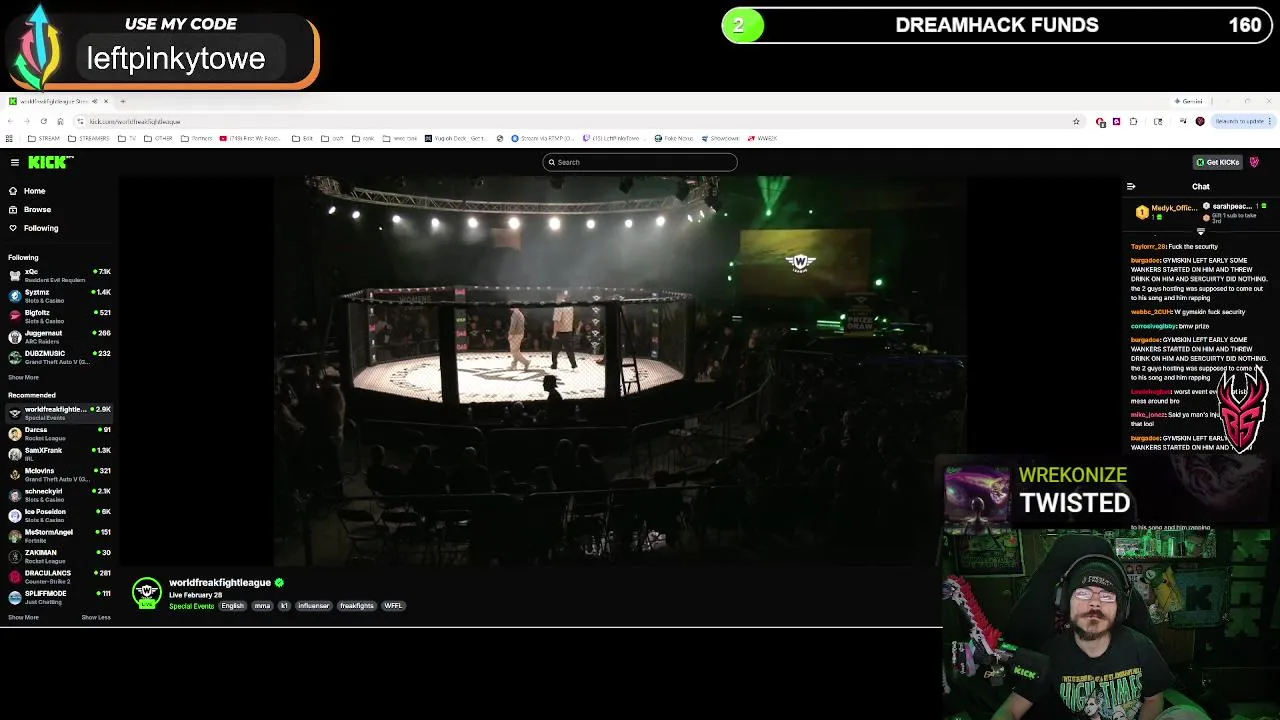Select the k1 tag
The width and height of the screenshot is (1280, 720).
(284, 606)
